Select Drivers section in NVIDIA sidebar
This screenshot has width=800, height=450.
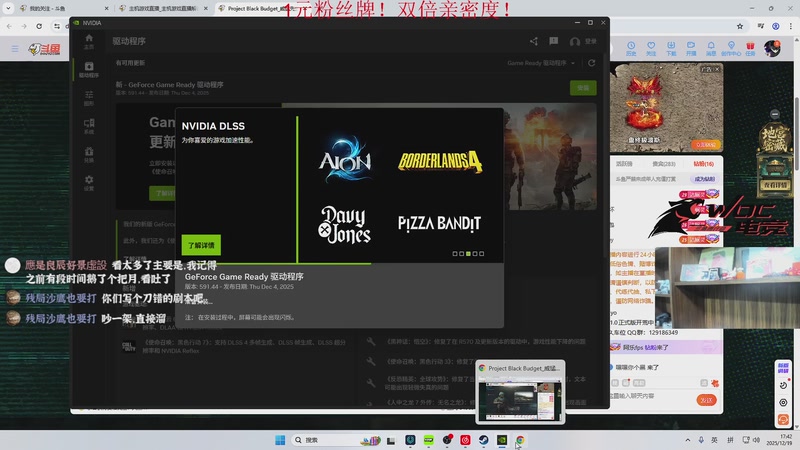[x=89, y=69]
